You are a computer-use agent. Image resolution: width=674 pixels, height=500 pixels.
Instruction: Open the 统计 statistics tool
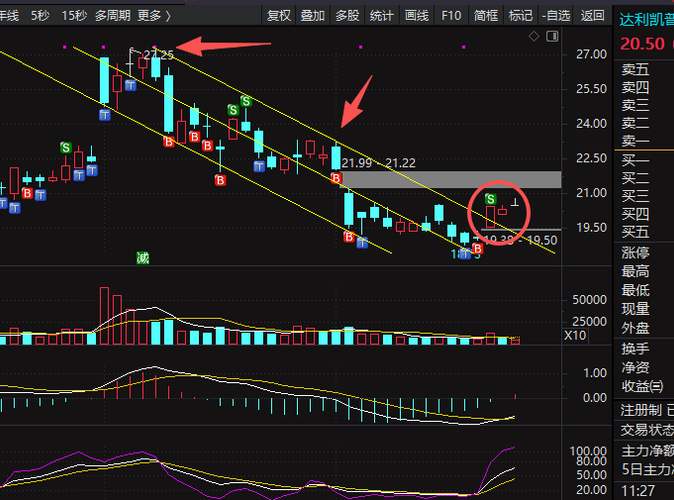pyautogui.click(x=381, y=16)
